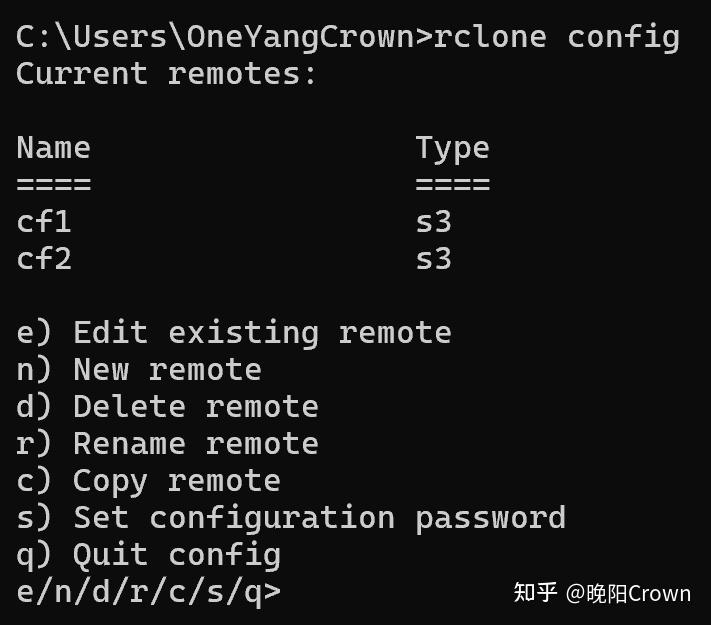This screenshot has height=625, width=711.
Task: Click the s3 type for cf2
Action: click(434, 259)
